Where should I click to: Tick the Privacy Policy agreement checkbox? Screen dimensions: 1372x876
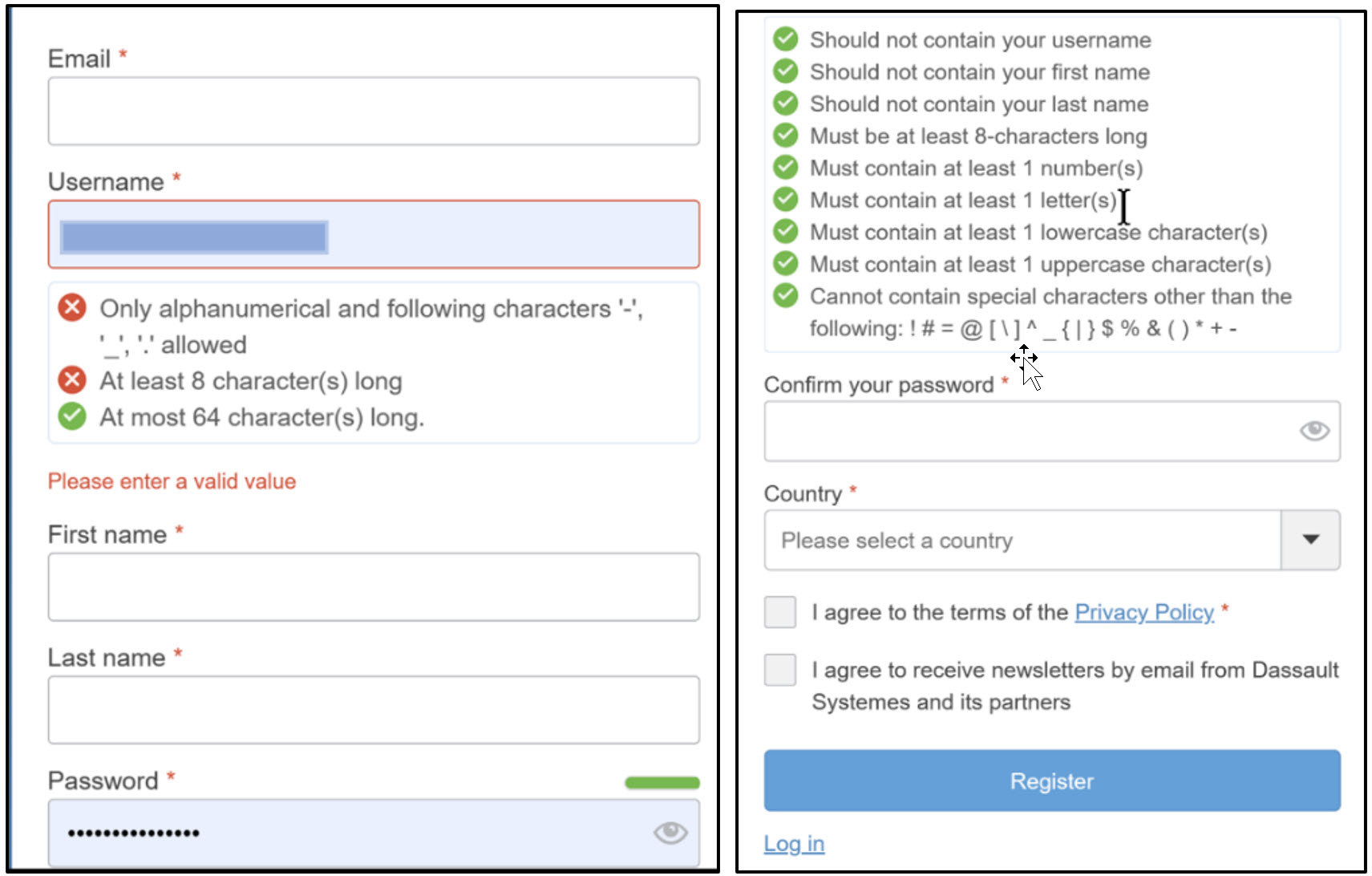tap(780, 612)
